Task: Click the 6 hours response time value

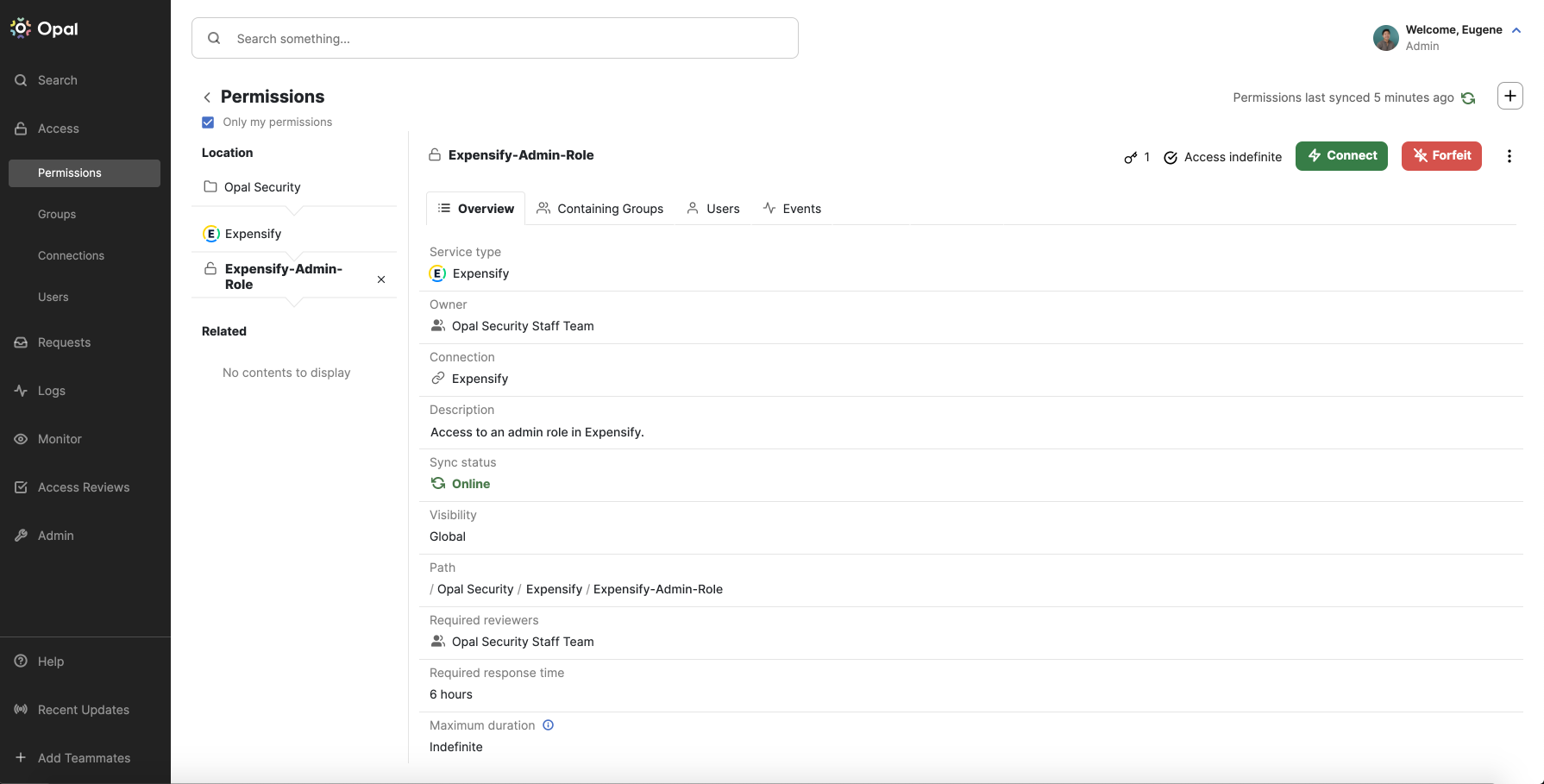Action: coord(451,694)
